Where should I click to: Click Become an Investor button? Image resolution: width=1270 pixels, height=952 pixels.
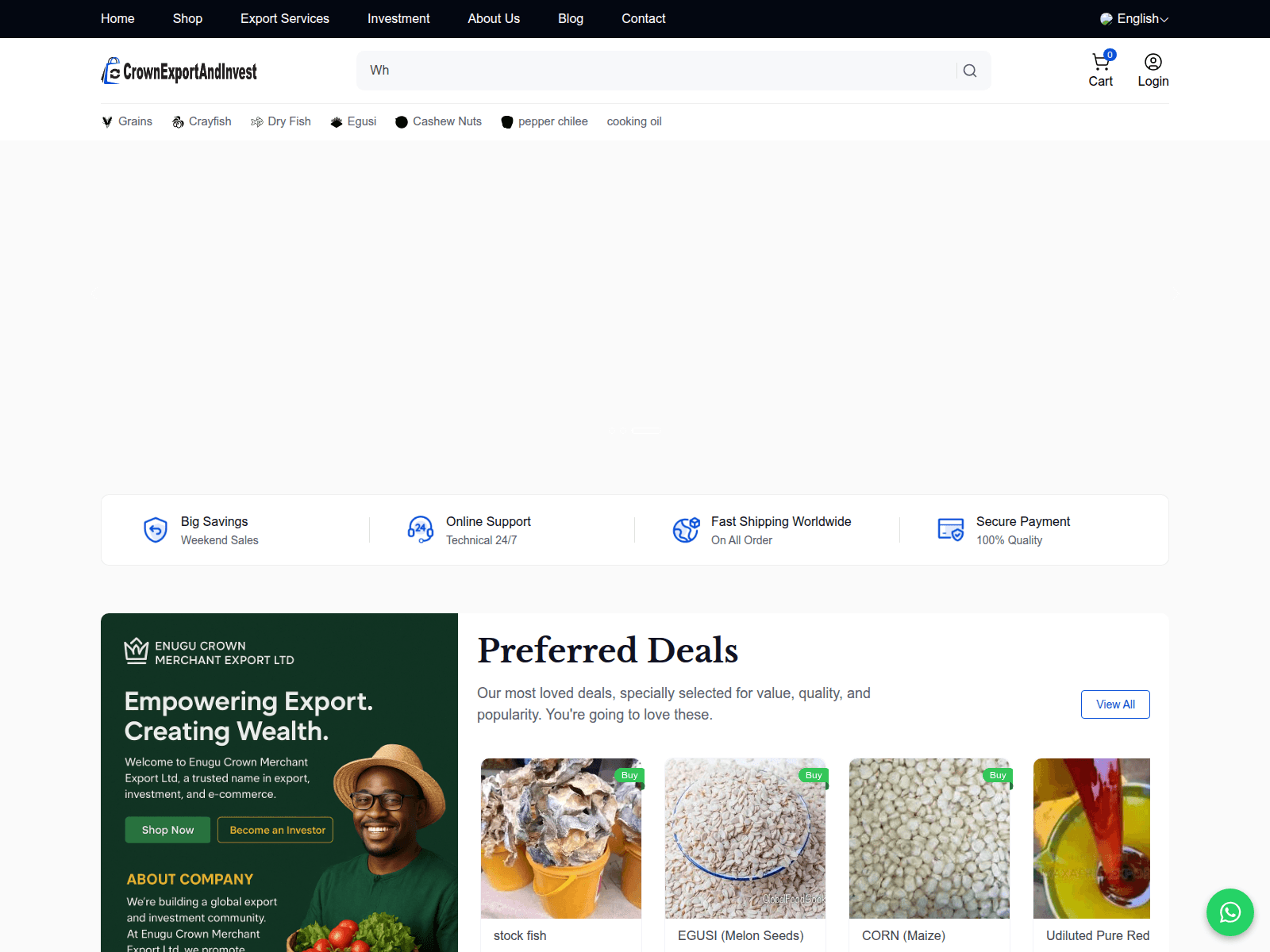[x=275, y=830]
